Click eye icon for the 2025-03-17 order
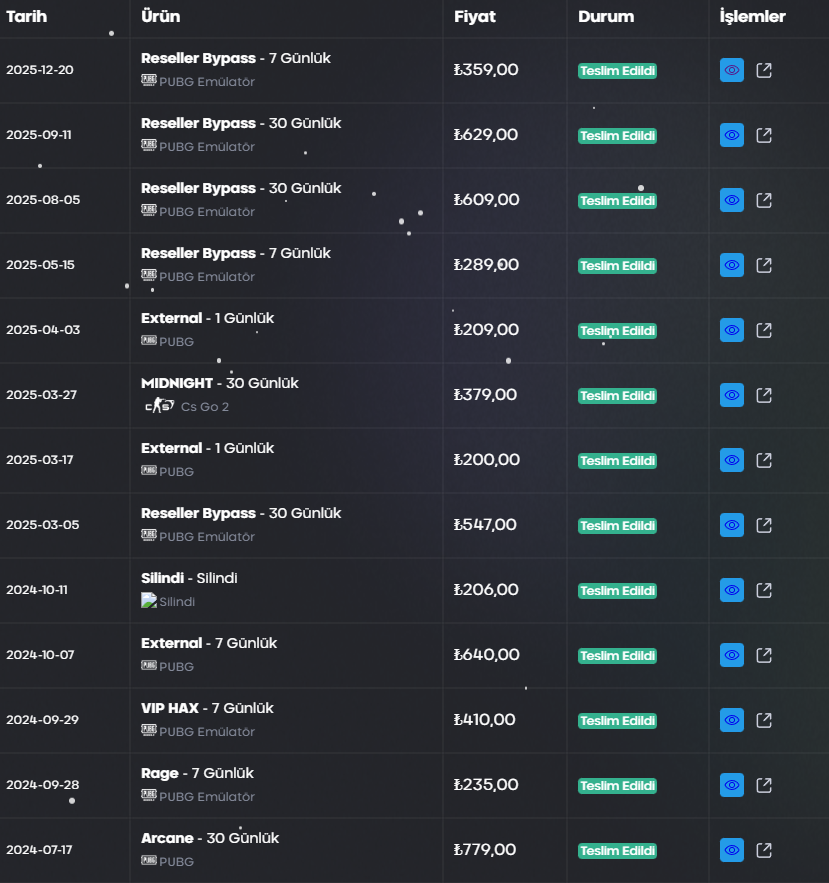Screen dimensions: 829x883 tap(732, 460)
